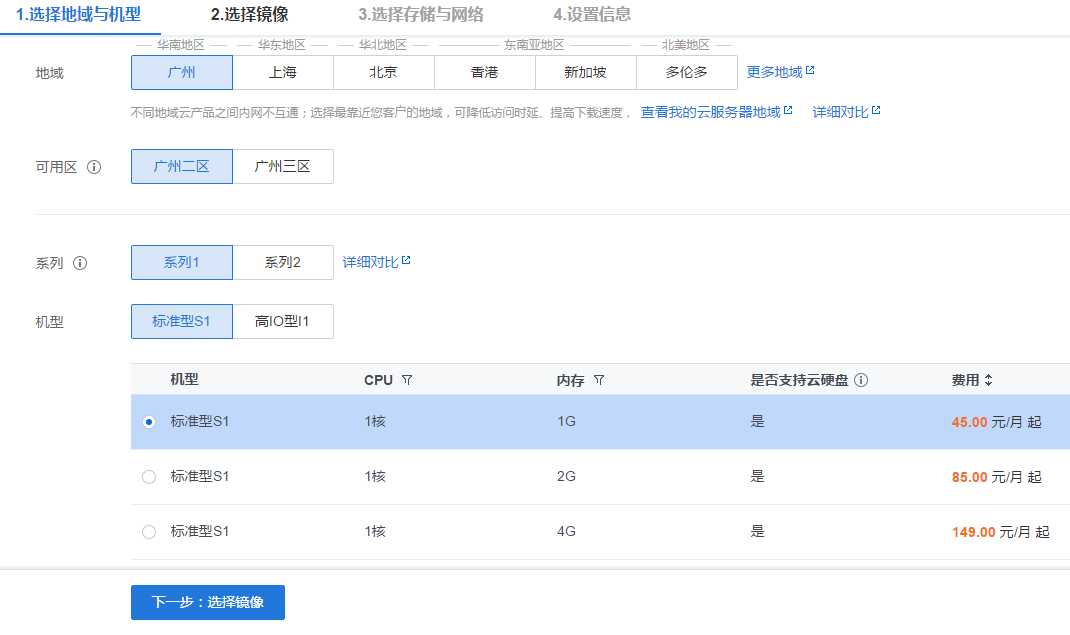The width and height of the screenshot is (1070, 635).
Task: Open the 内存 column filter
Action: click(599, 380)
